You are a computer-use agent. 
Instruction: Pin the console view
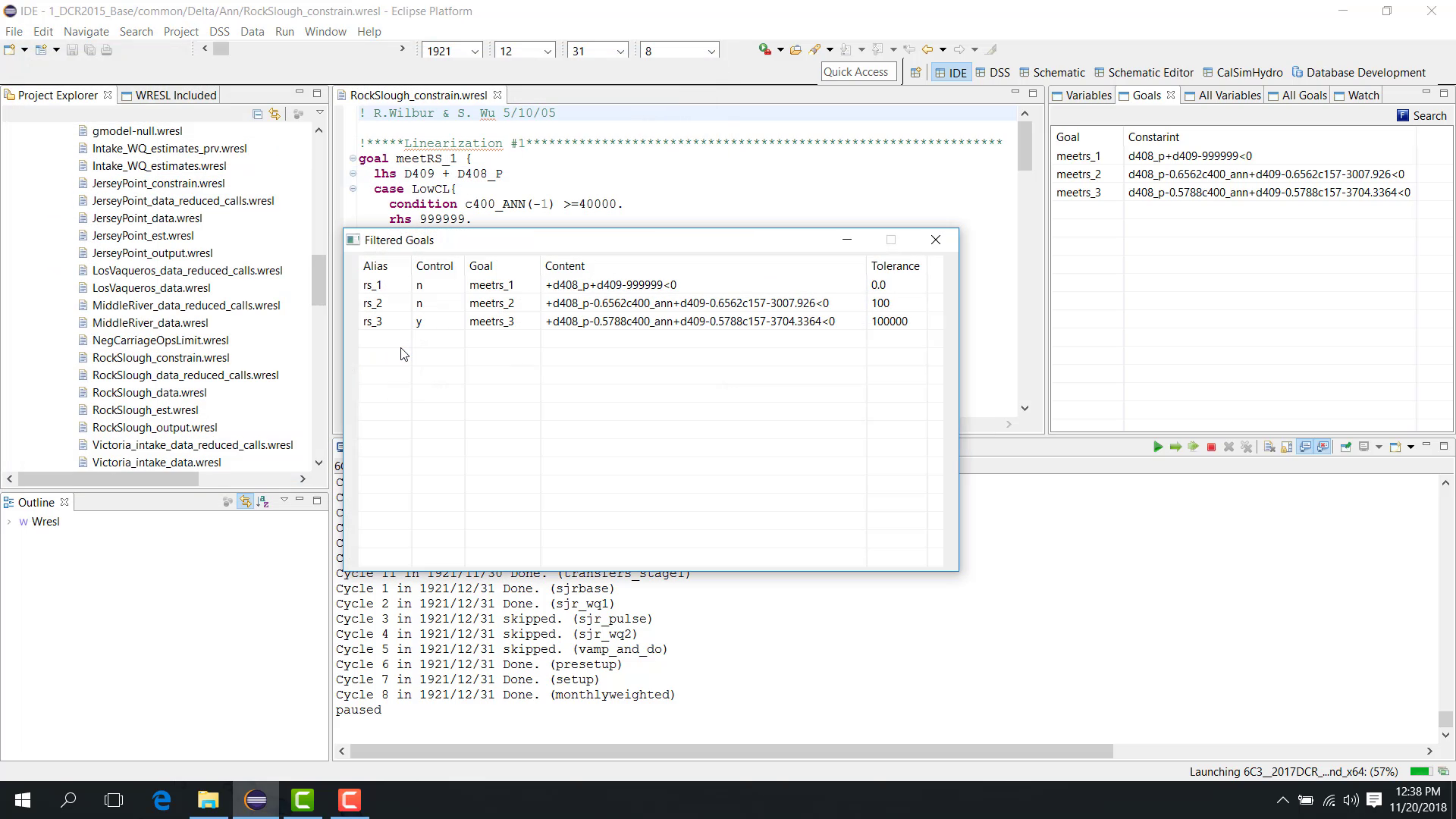pyautogui.click(x=1345, y=447)
